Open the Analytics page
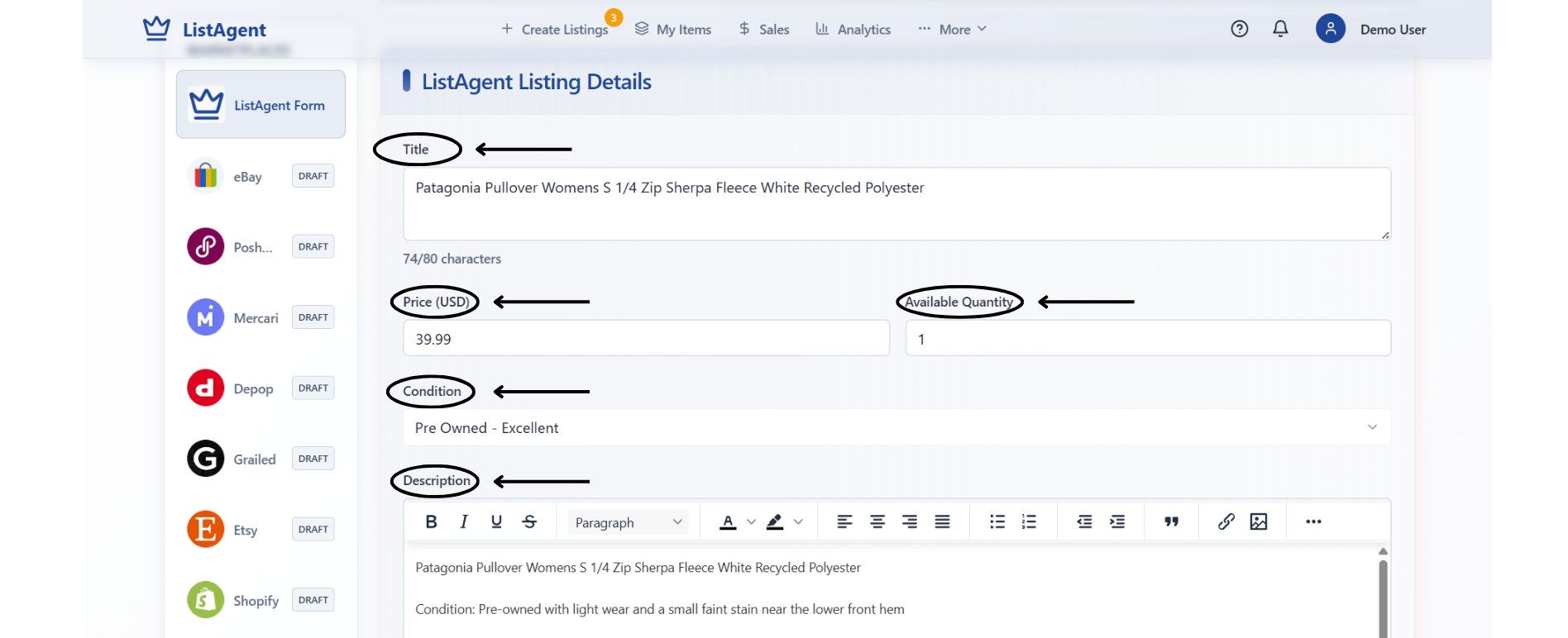The width and height of the screenshot is (1568, 638). 853,29
